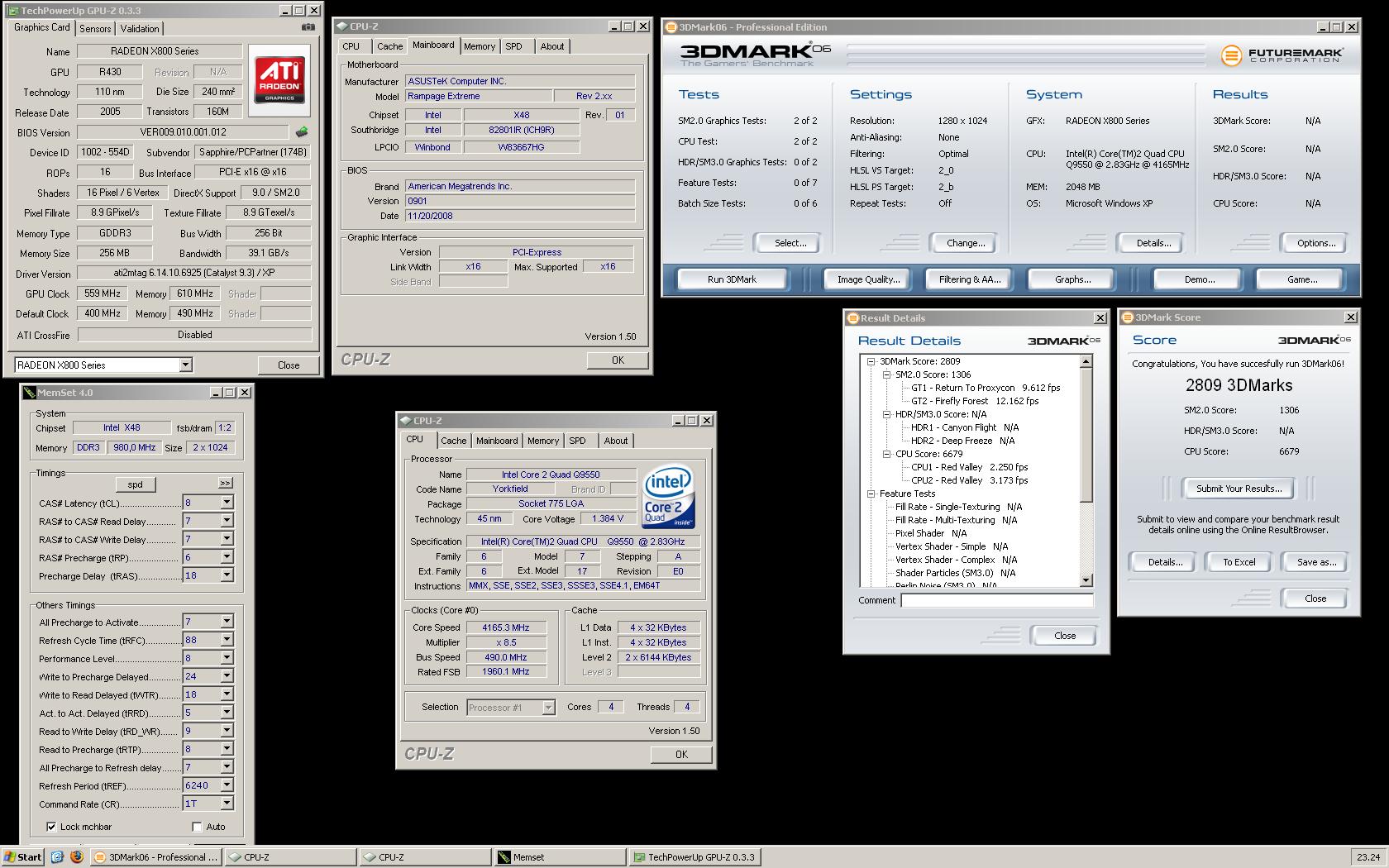The image size is (1389, 868).
Task: Open the Cache tab in the Processor CPU-Z window
Action: click(453, 441)
